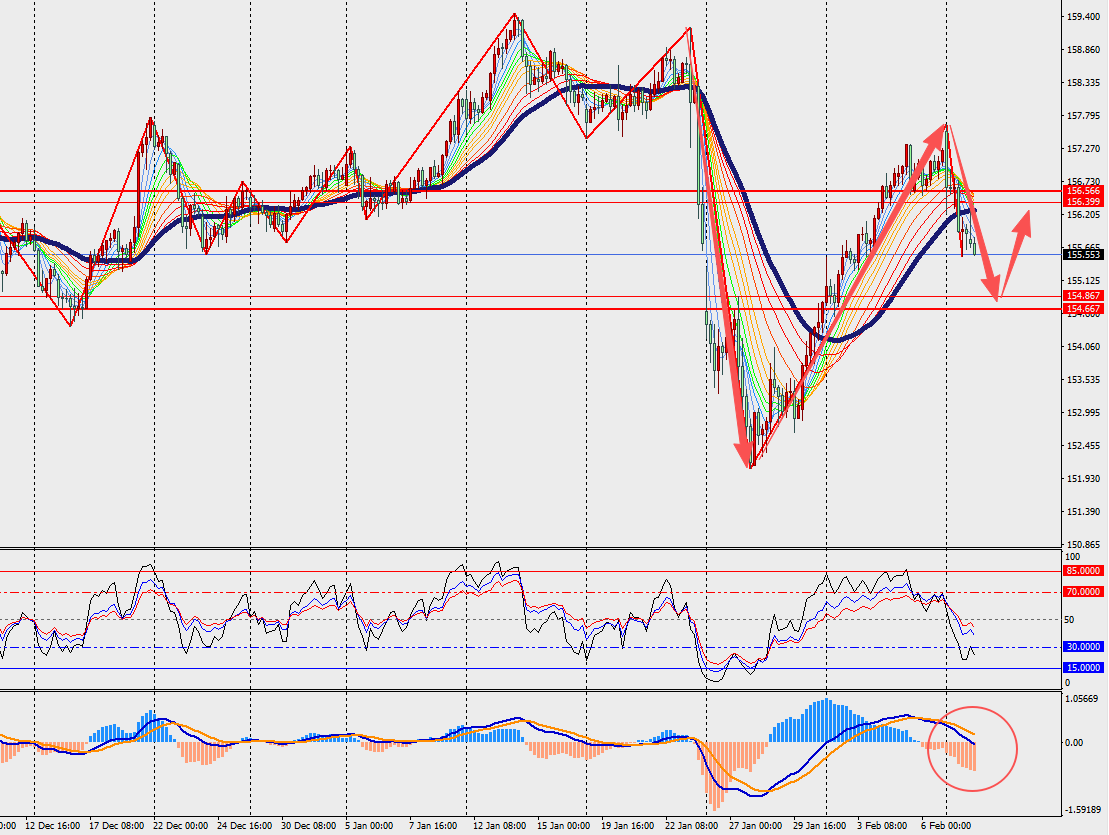Click the blue 15.0000 oversold level label
Screen dimensions: 1109x835
pos(1084,667)
